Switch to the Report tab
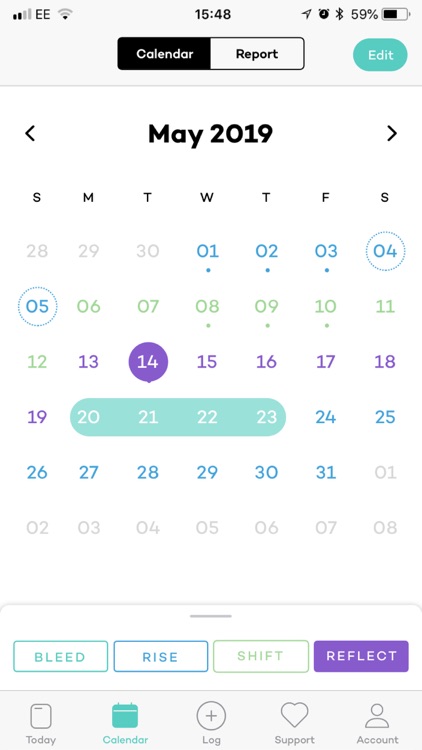This screenshot has height=750, width=422. click(x=257, y=54)
